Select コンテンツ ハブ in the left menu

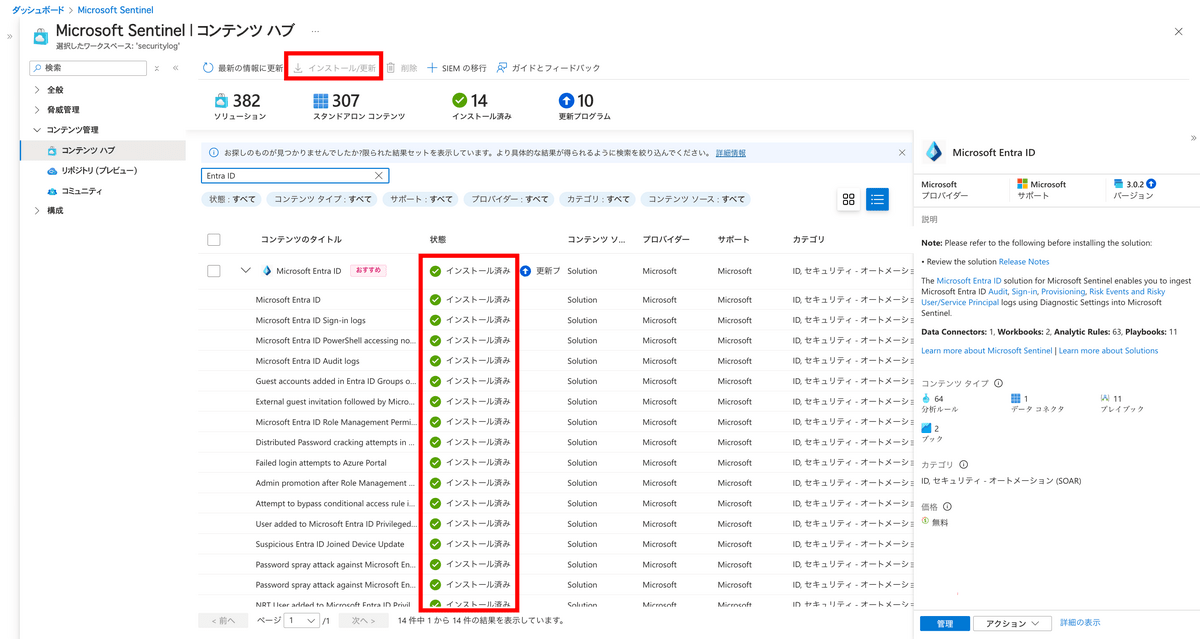point(103,150)
